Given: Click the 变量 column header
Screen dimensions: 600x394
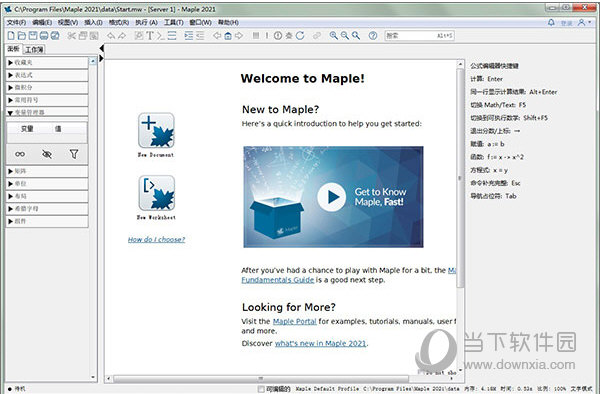Looking at the screenshot, I should click(27, 129).
